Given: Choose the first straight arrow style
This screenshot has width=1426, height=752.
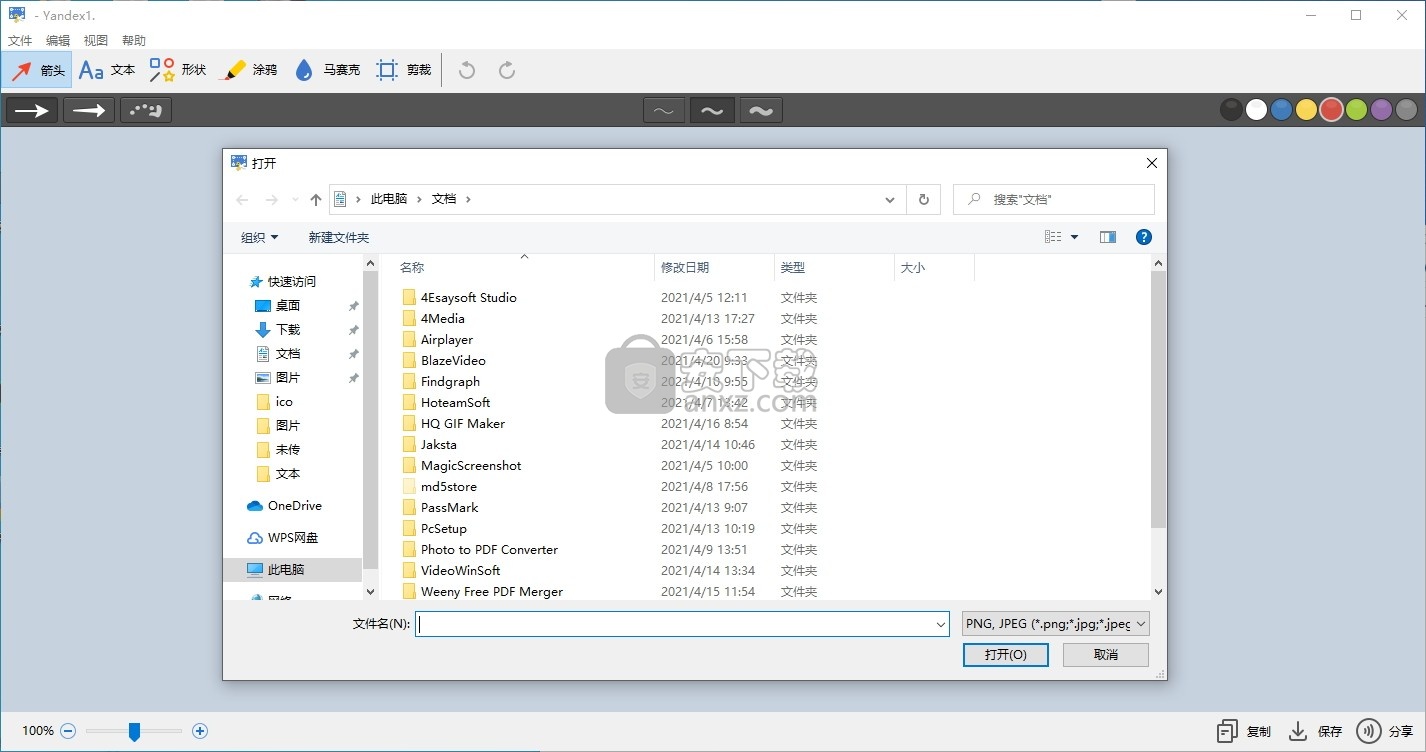Looking at the screenshot, I should pos(32,110).
